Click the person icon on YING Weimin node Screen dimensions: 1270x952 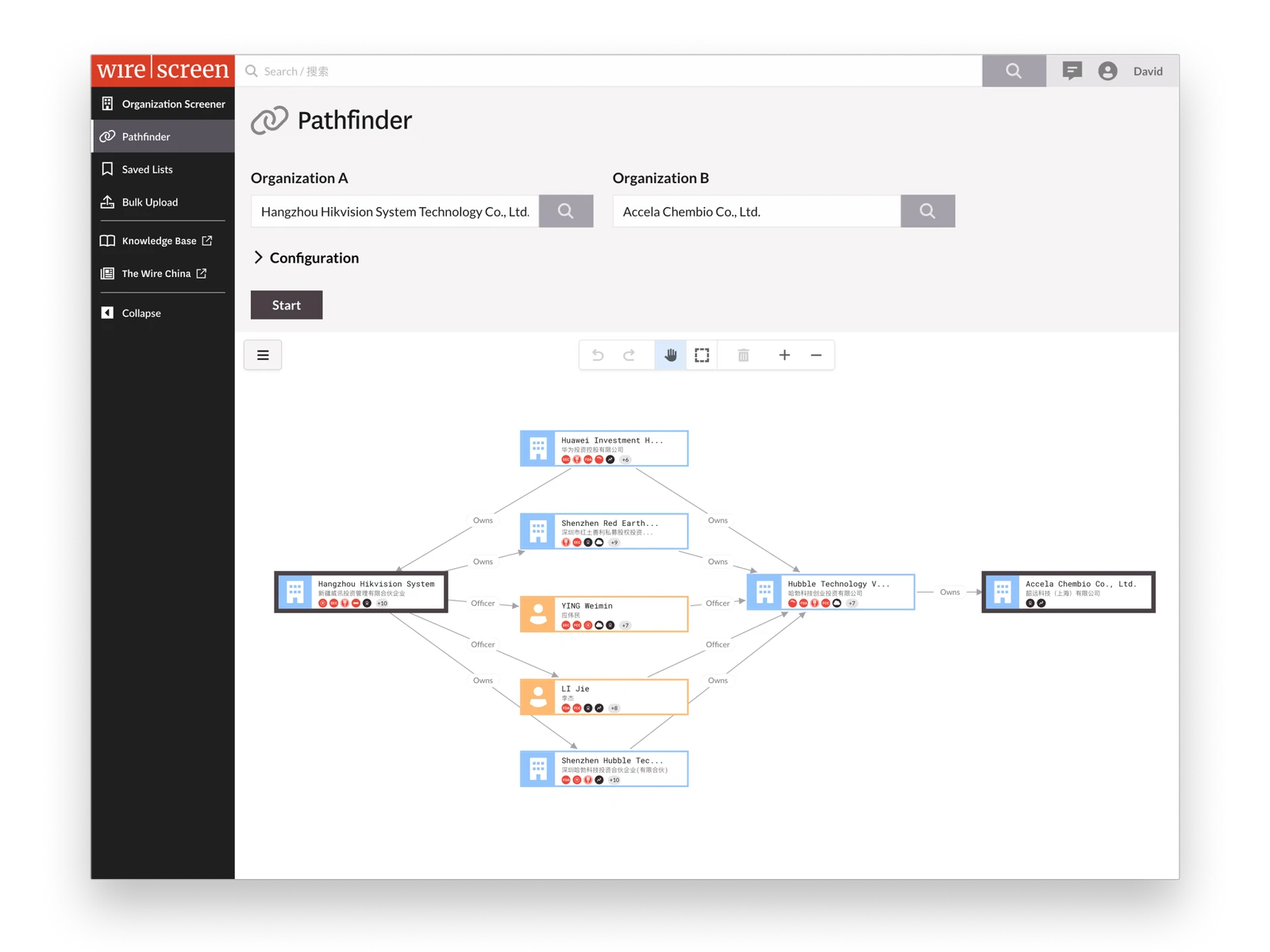click(538, 614)
